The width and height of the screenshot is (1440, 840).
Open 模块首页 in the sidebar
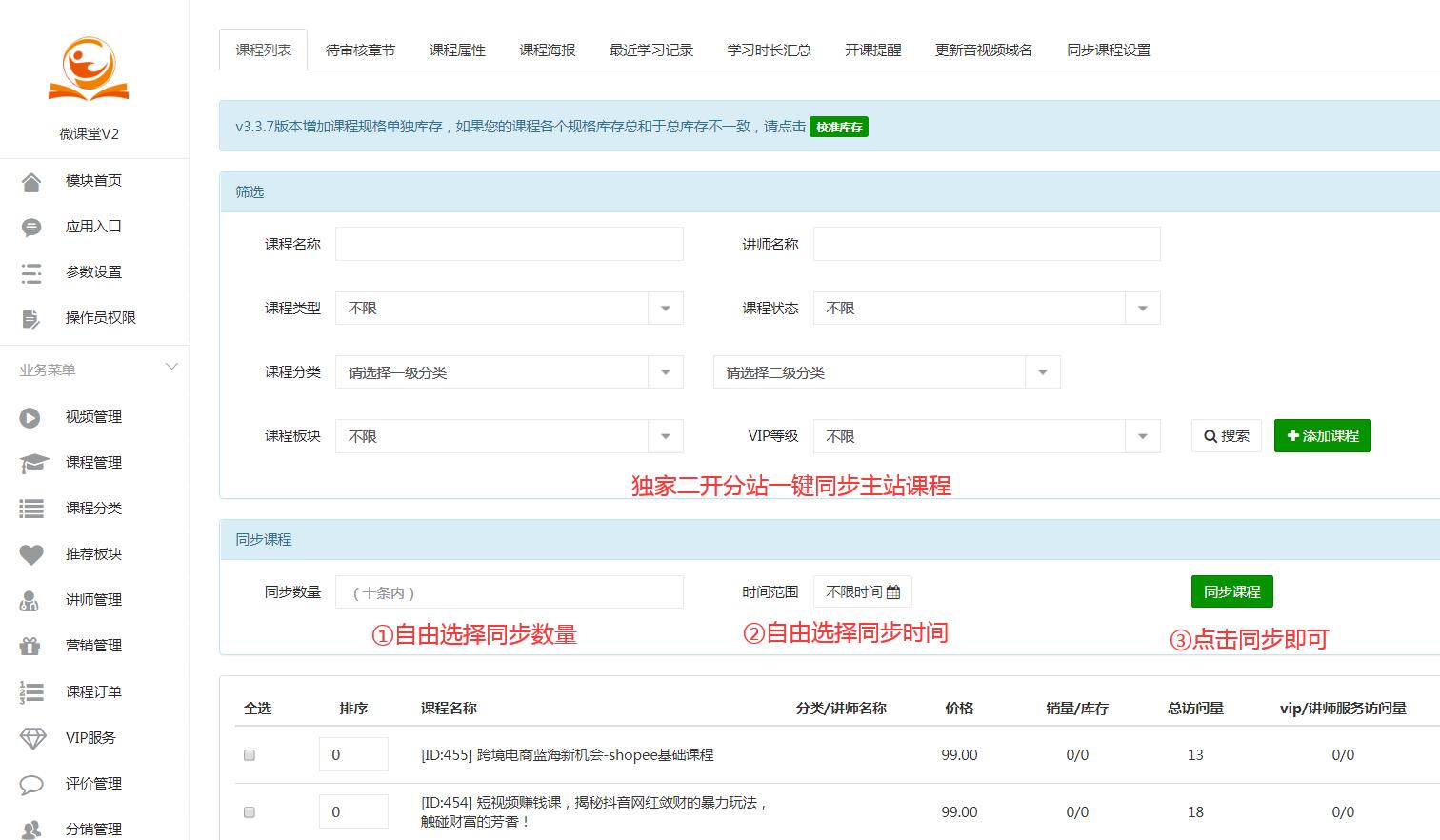coord(93,180)
